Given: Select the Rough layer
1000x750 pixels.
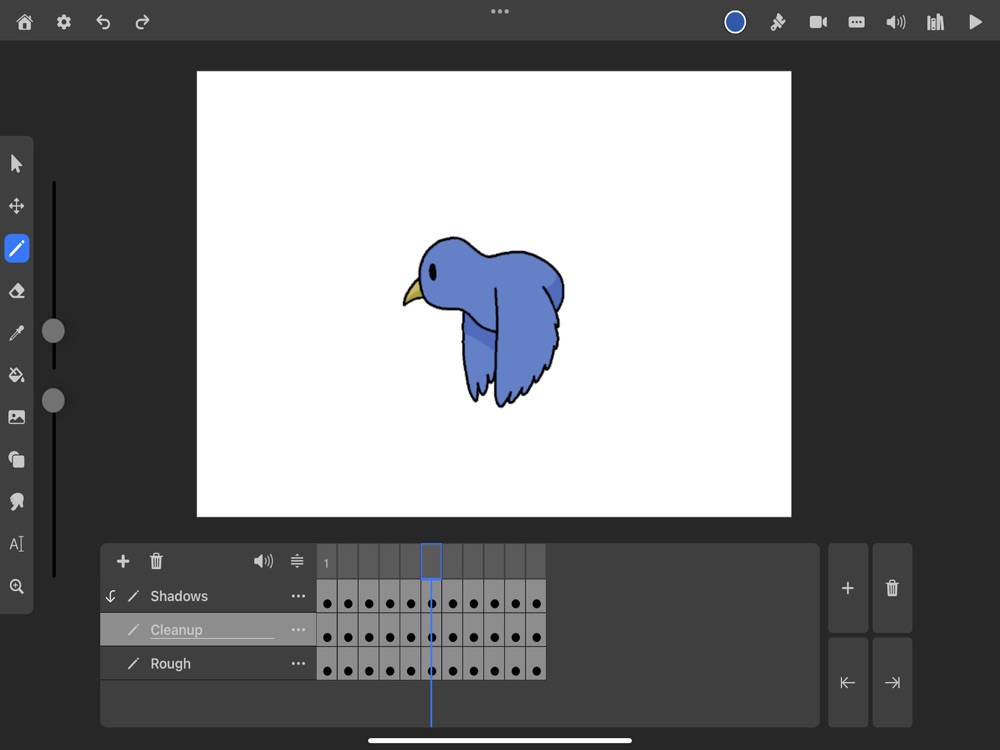Looking at the screenshot, I should tap(171, 664).
